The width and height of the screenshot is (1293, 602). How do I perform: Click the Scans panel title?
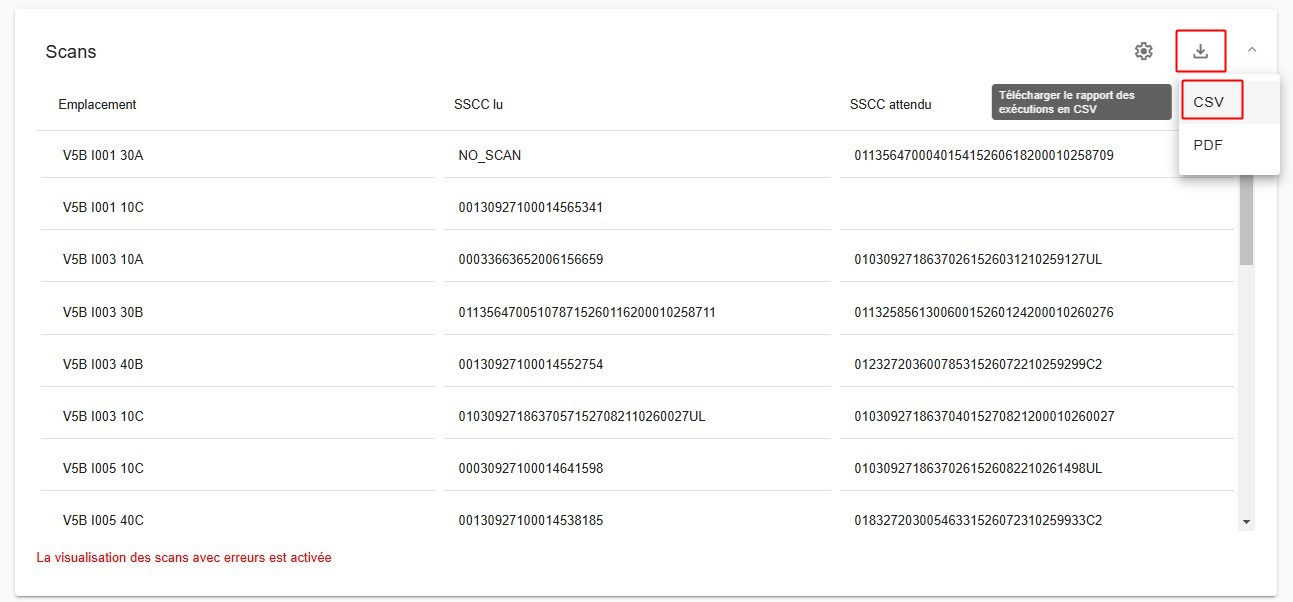71,52
